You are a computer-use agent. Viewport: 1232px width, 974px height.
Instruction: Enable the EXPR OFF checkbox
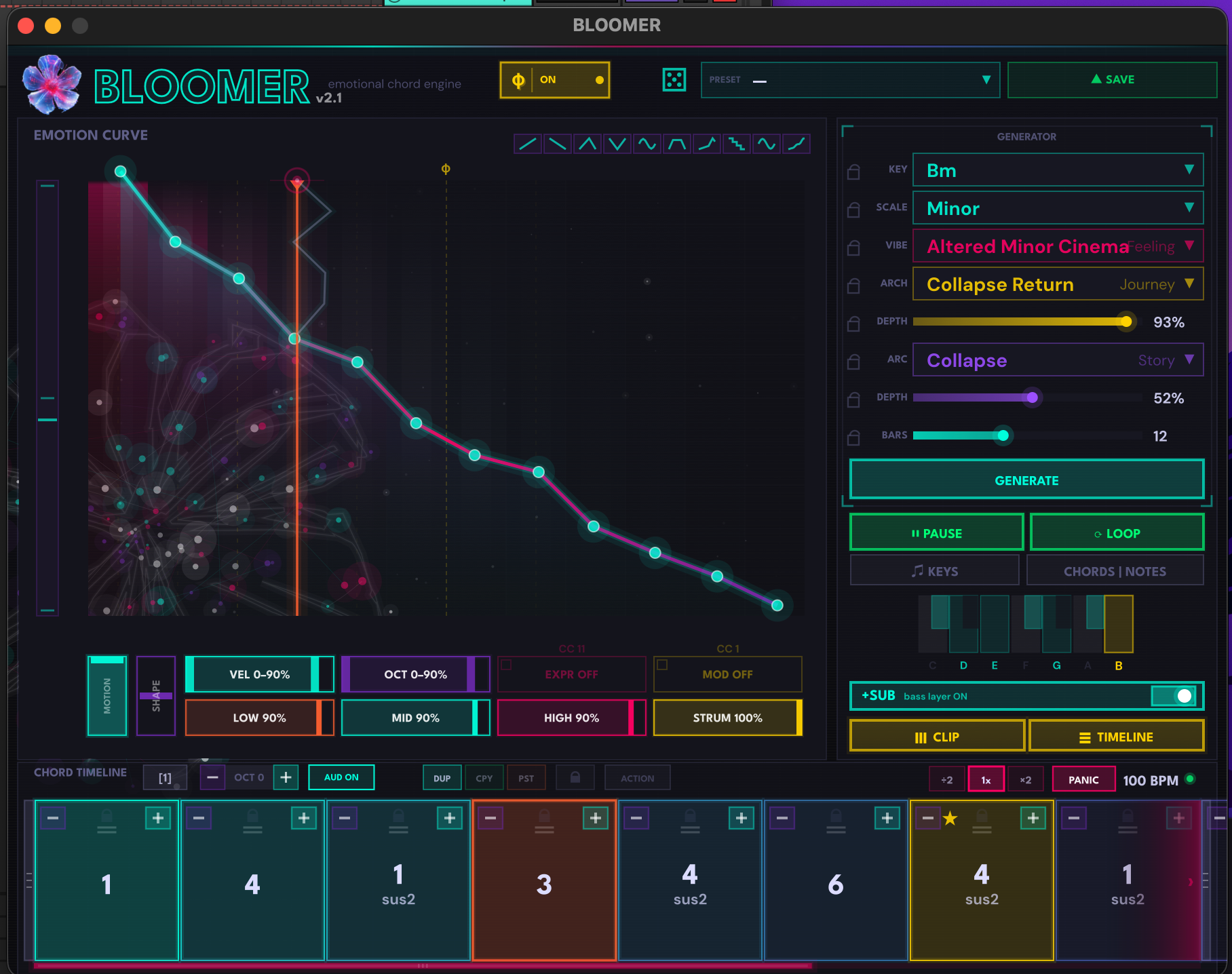[x=507, y=665]
